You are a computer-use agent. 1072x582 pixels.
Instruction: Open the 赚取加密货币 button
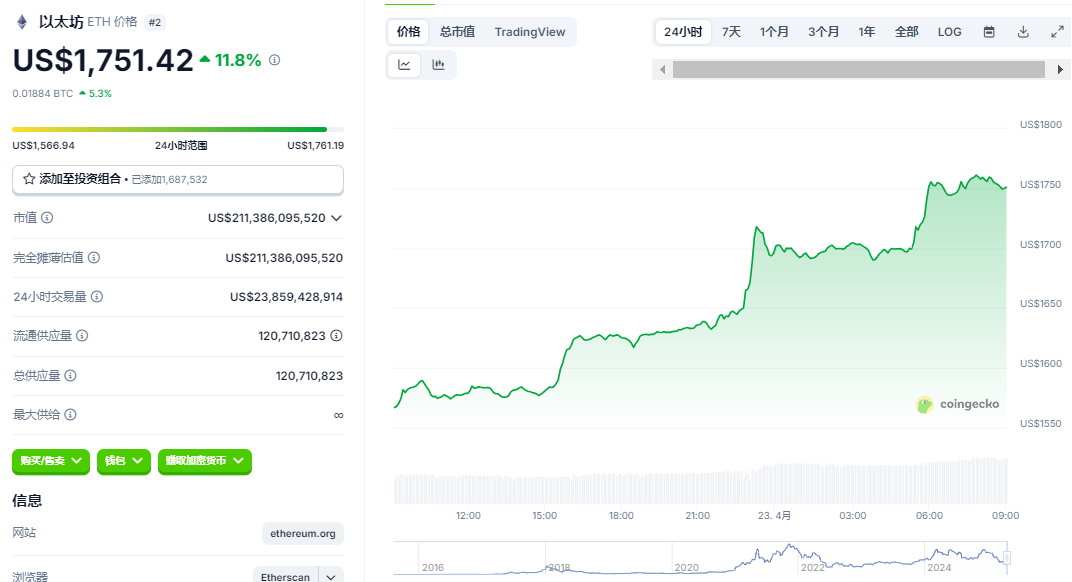205,461
